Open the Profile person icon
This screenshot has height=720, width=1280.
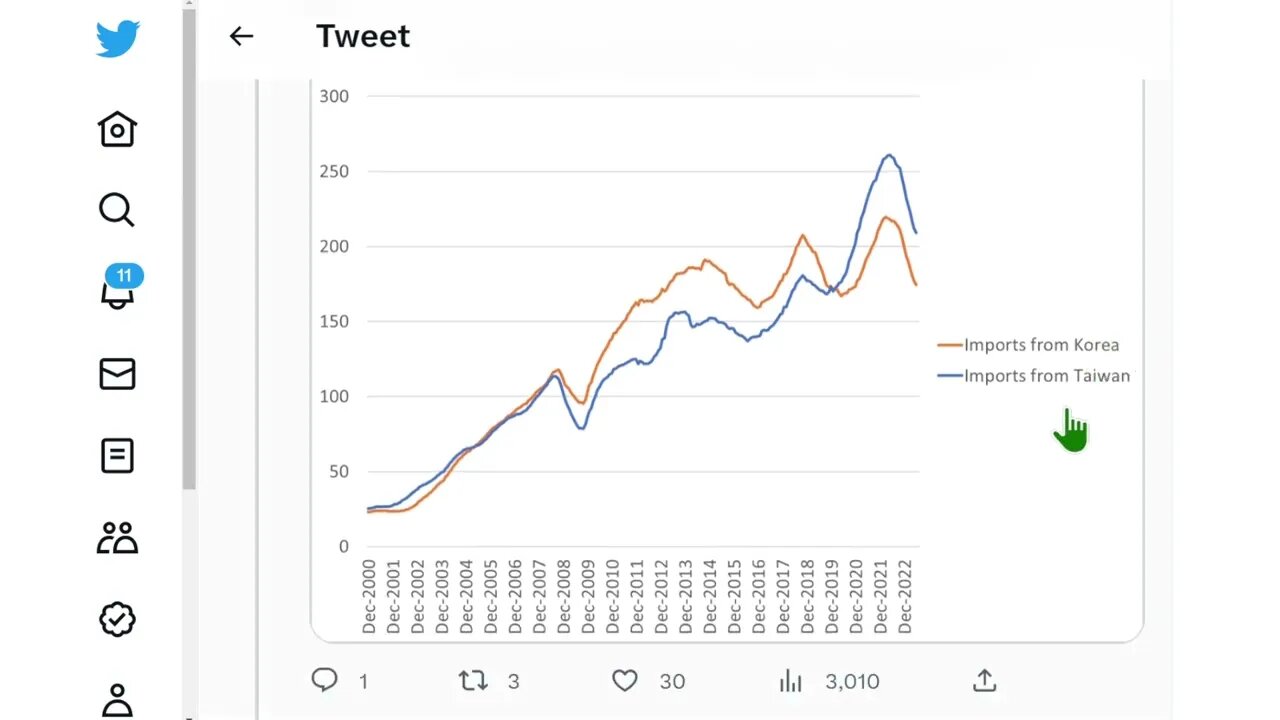(117, 699)
